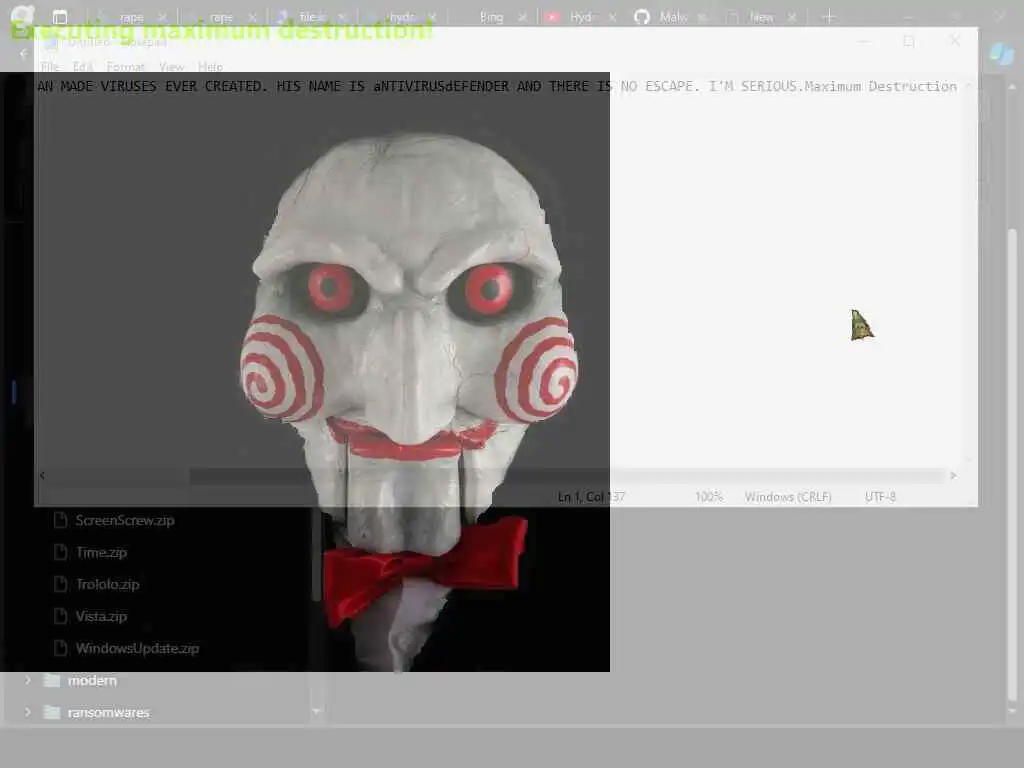Open the View menu in Notepad
1024x768 pixels.
pyautogui.click(x=172, y=67)
